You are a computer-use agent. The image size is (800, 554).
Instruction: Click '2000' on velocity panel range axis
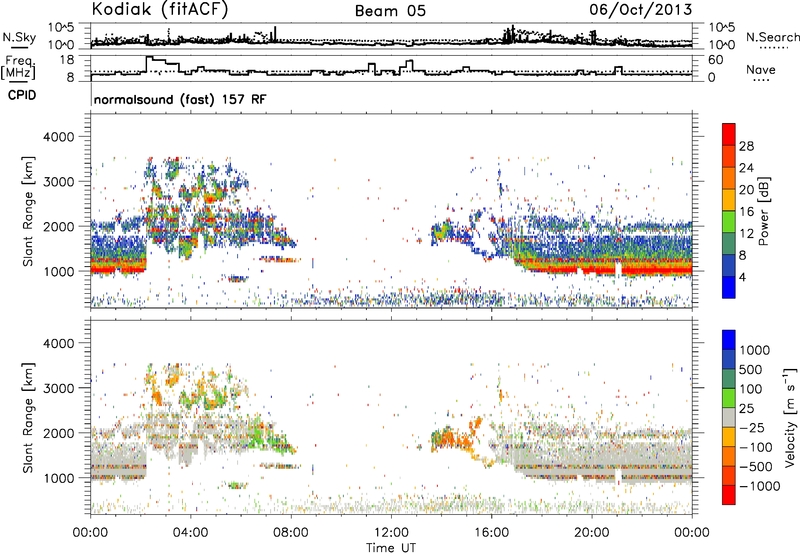(x=59, y=433)
